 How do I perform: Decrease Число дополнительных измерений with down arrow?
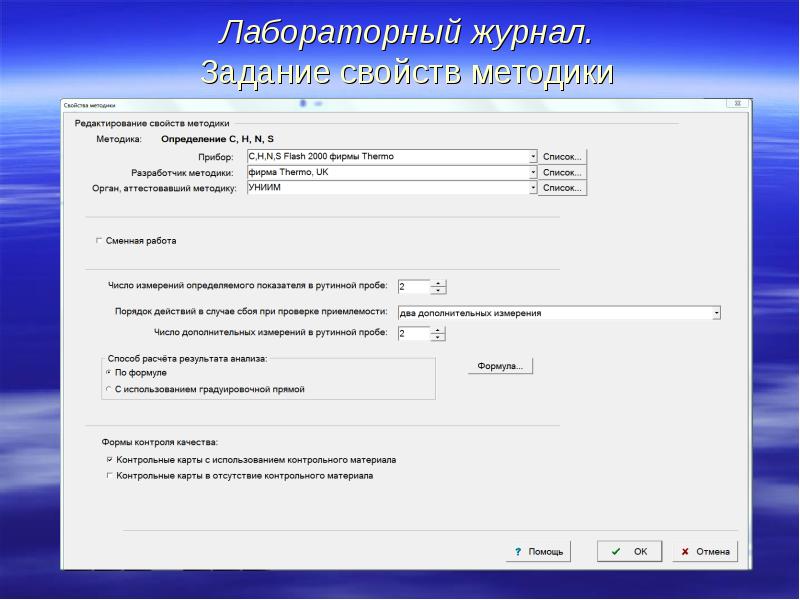[x=438, y=337]
